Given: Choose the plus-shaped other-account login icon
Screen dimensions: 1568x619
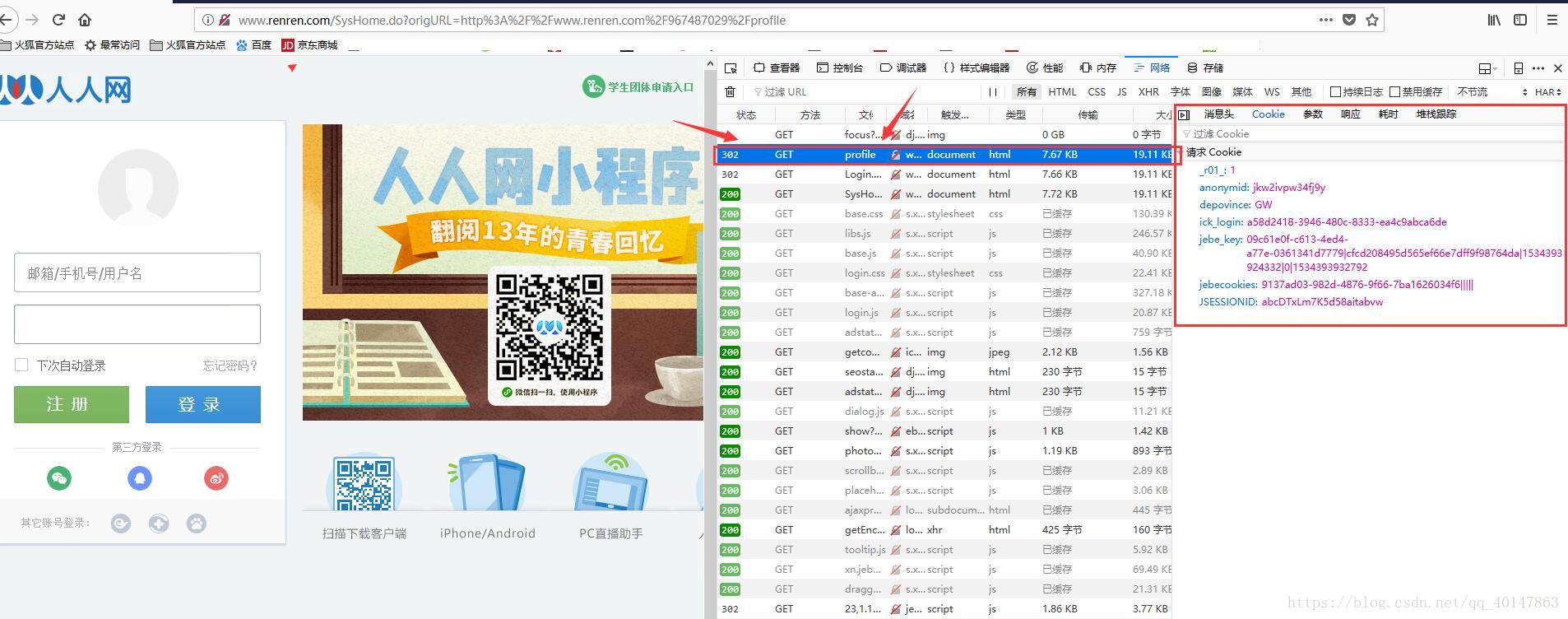Looking at the screenshot, I should (x=159, y=524).
